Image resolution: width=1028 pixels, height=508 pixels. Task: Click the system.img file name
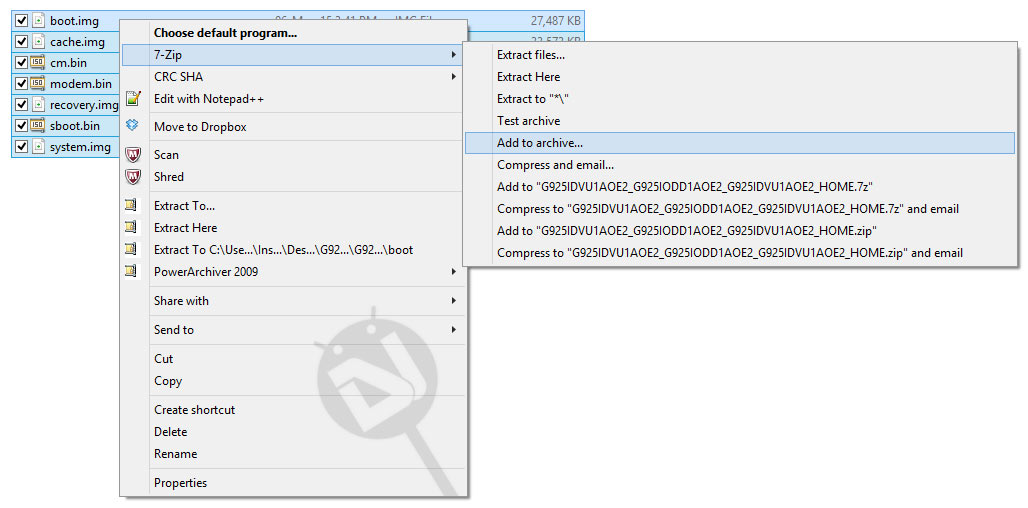[x=80, y=147]
